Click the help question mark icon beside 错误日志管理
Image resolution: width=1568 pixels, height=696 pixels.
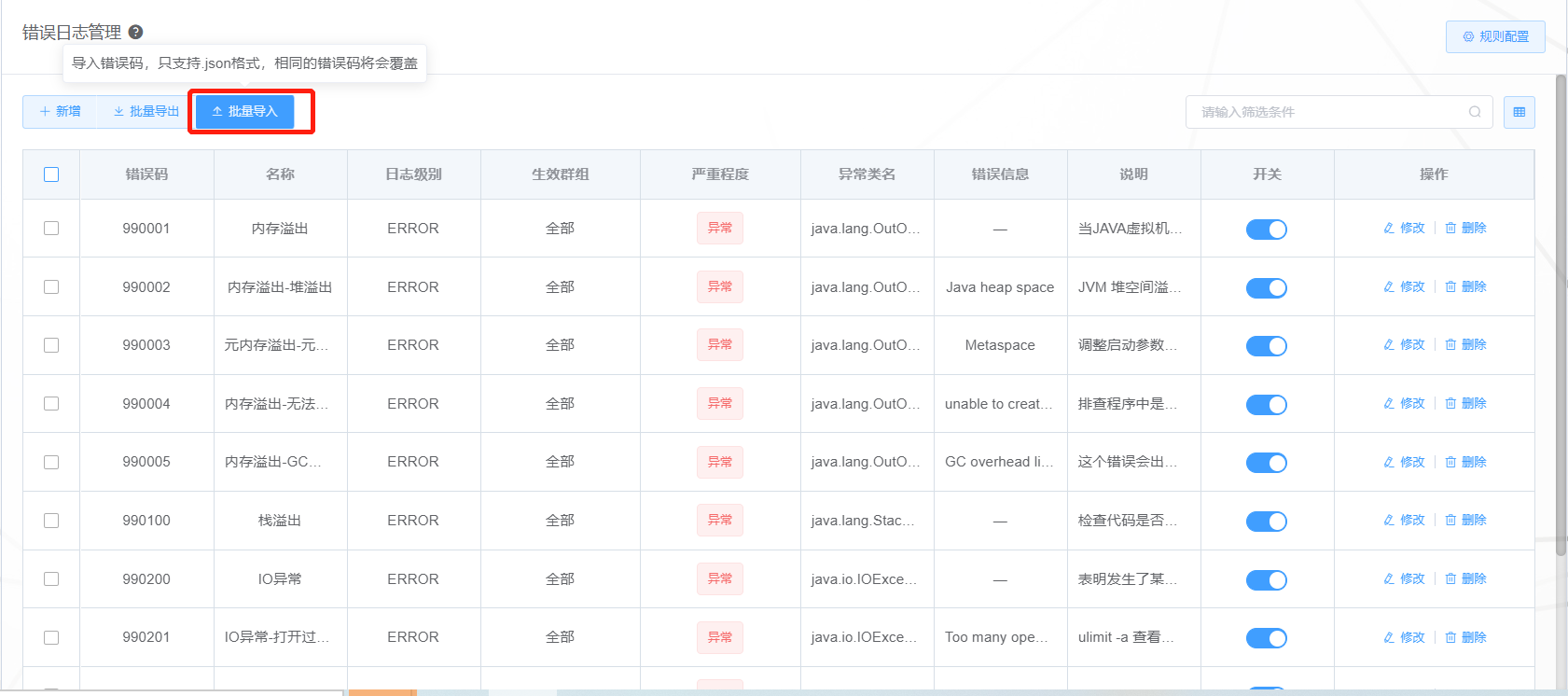pos(136,32)
